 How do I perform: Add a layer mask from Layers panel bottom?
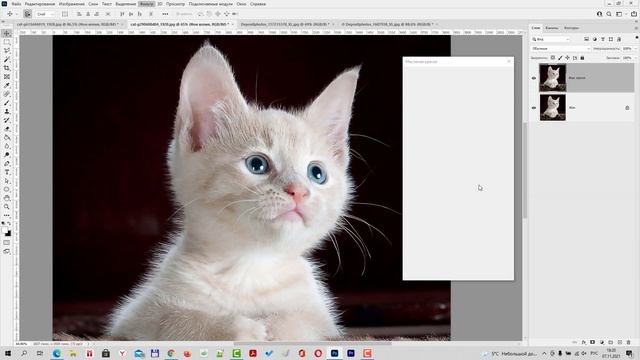[x=593, y=342]
